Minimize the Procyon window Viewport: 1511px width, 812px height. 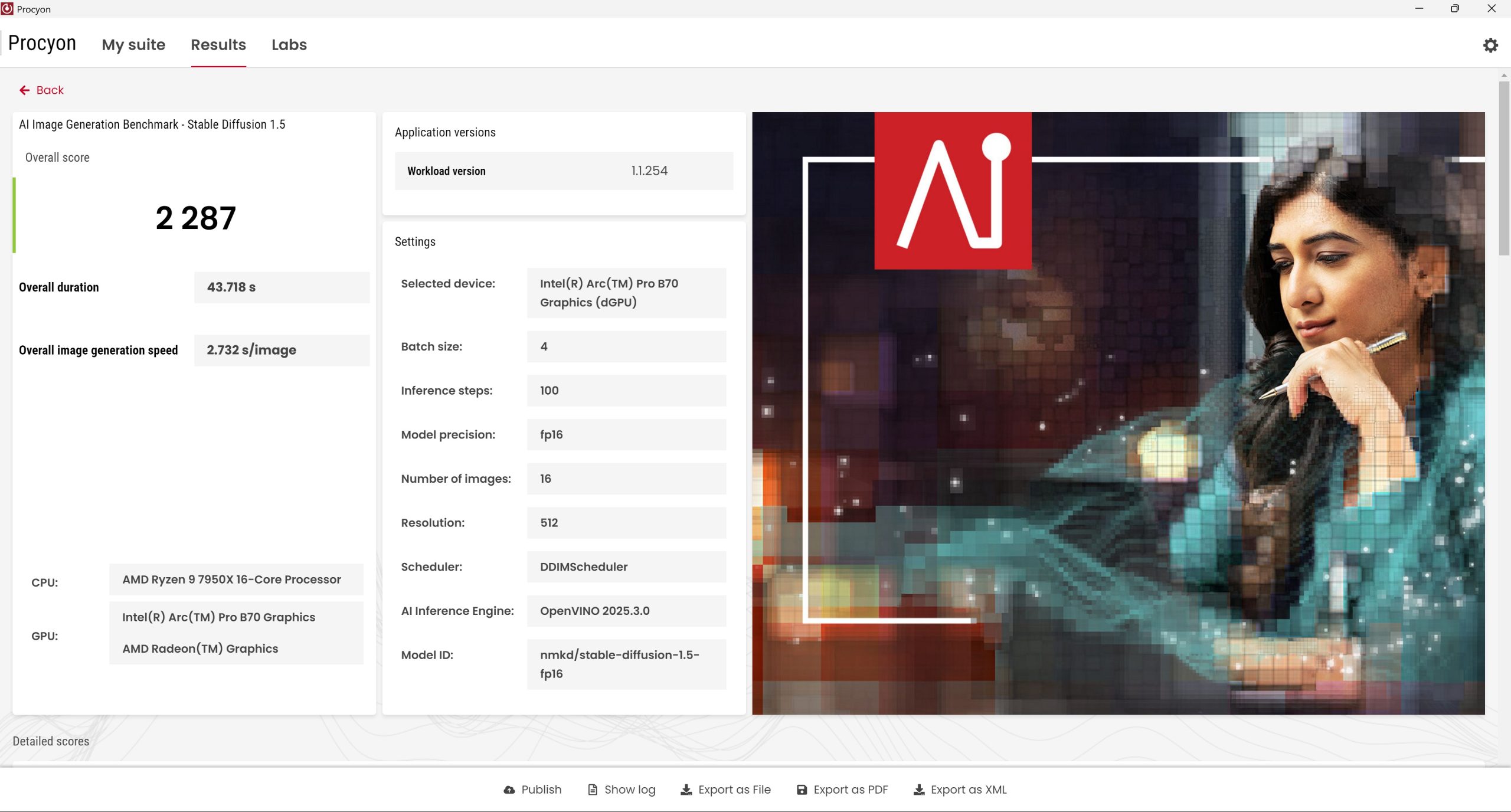click(x=1419, y=9)
